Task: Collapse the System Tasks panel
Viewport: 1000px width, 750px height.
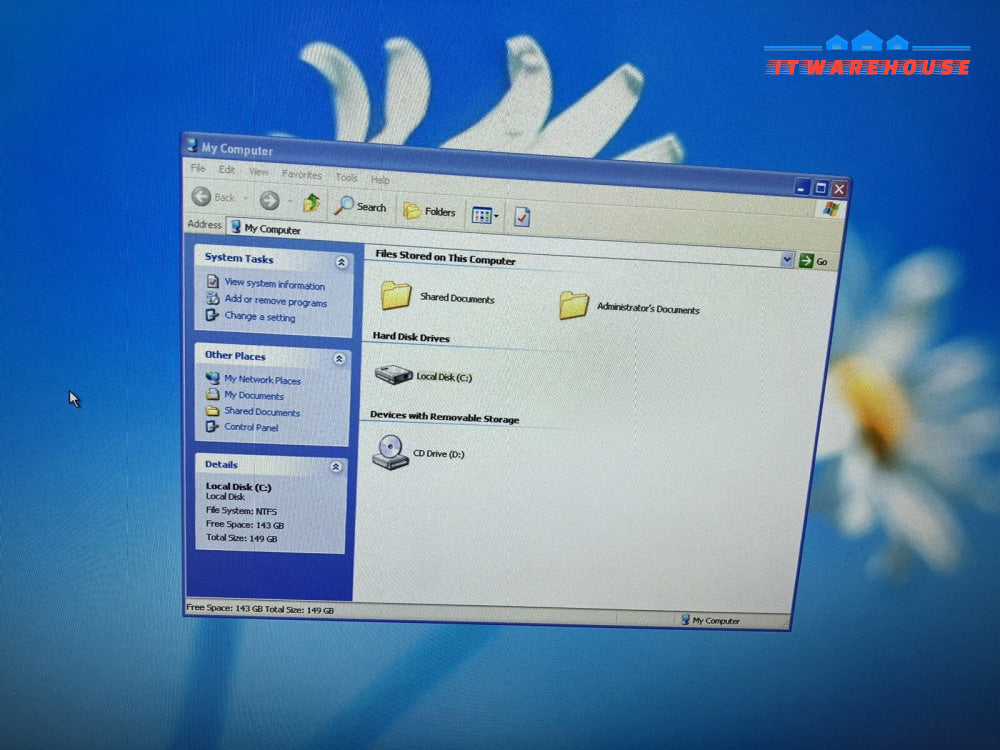Action: [x=341, y=262]
